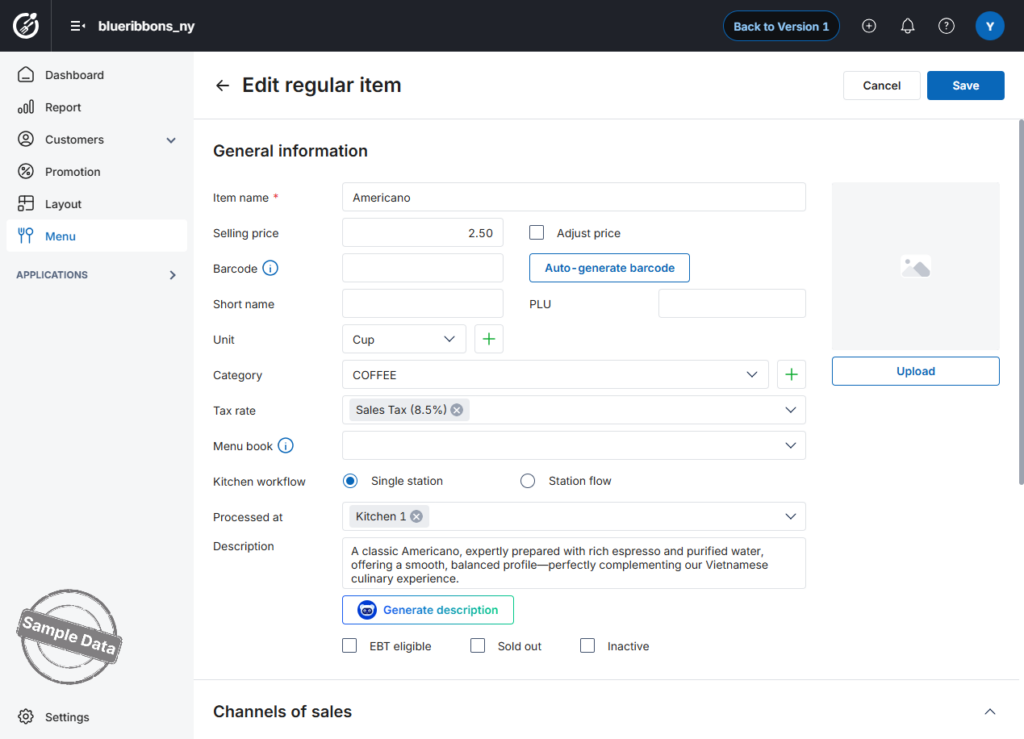Open user avatar Y menu
This screenshot has width=1024, height=739.
(989, 26)
